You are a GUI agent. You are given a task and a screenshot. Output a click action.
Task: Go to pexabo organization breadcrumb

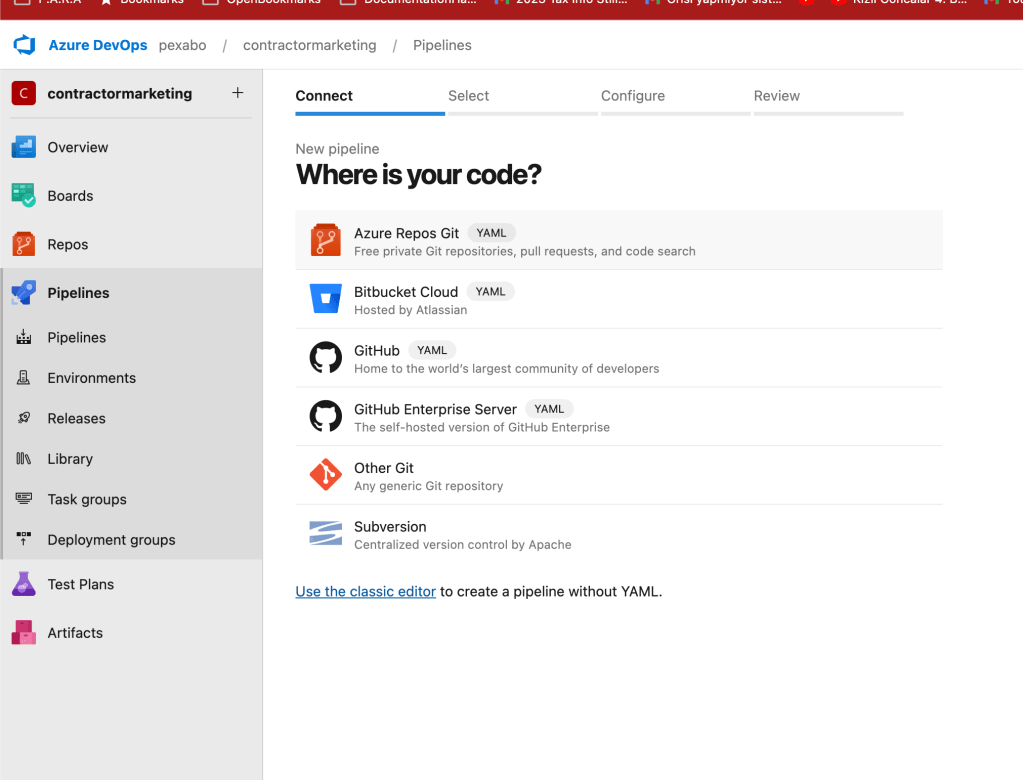point(182,45)
